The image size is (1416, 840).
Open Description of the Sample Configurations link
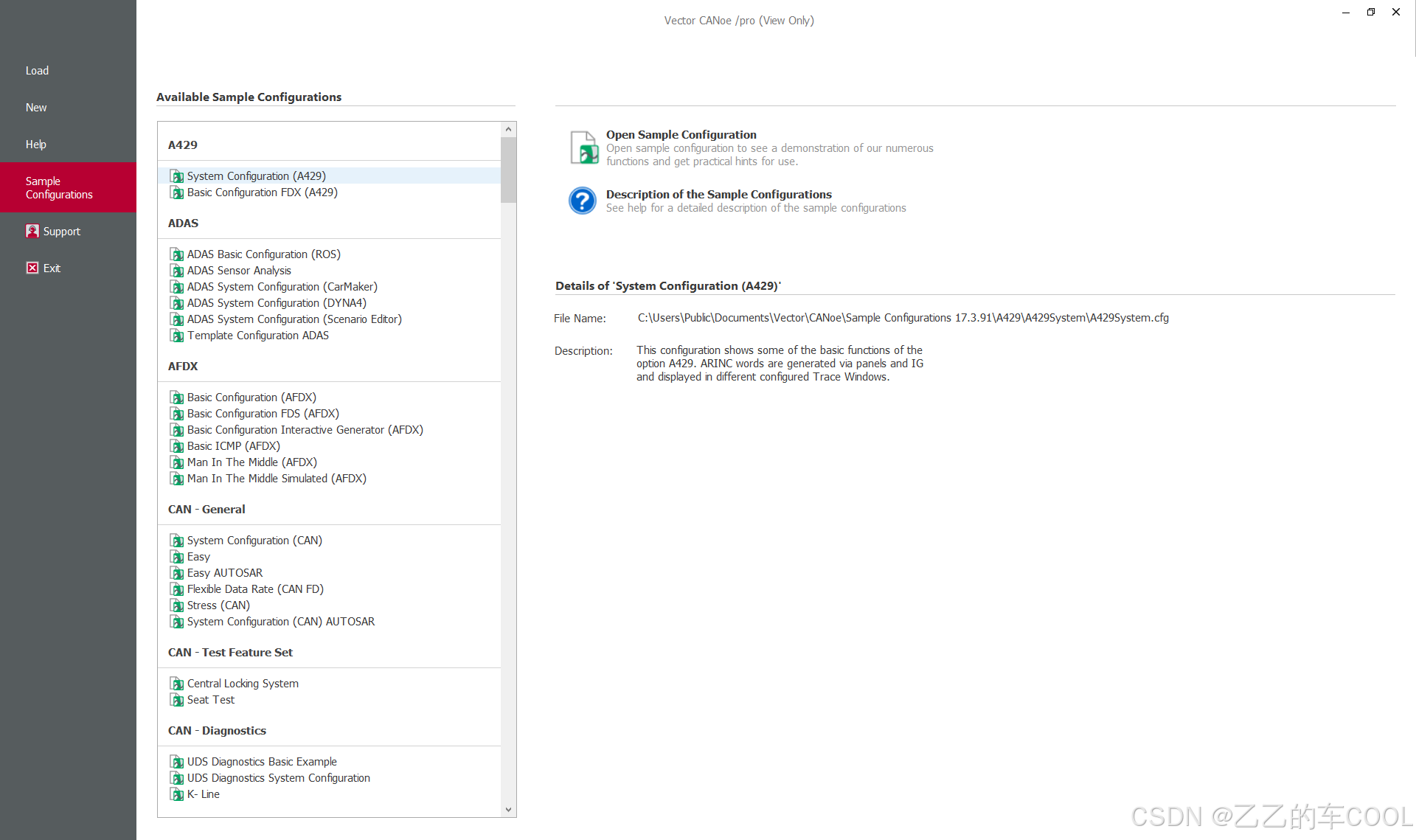click(718, 195)
